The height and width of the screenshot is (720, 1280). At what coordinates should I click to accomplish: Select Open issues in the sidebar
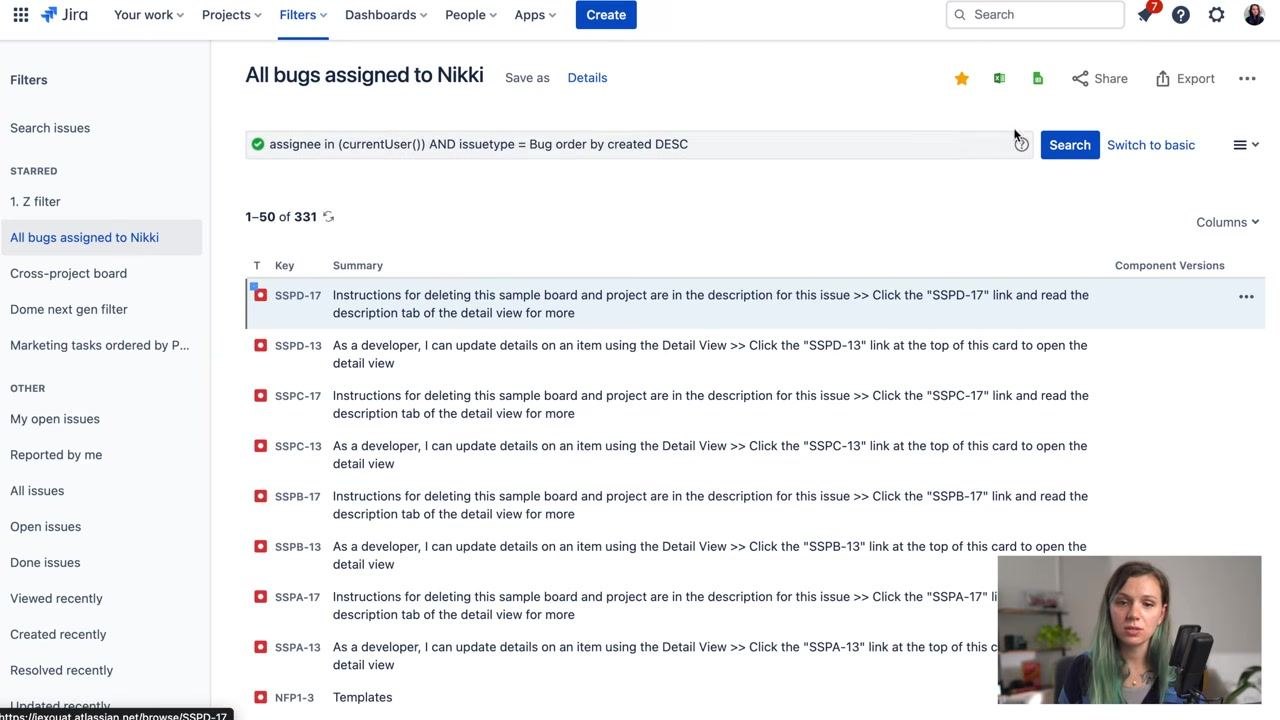click(x=45, y=527)
